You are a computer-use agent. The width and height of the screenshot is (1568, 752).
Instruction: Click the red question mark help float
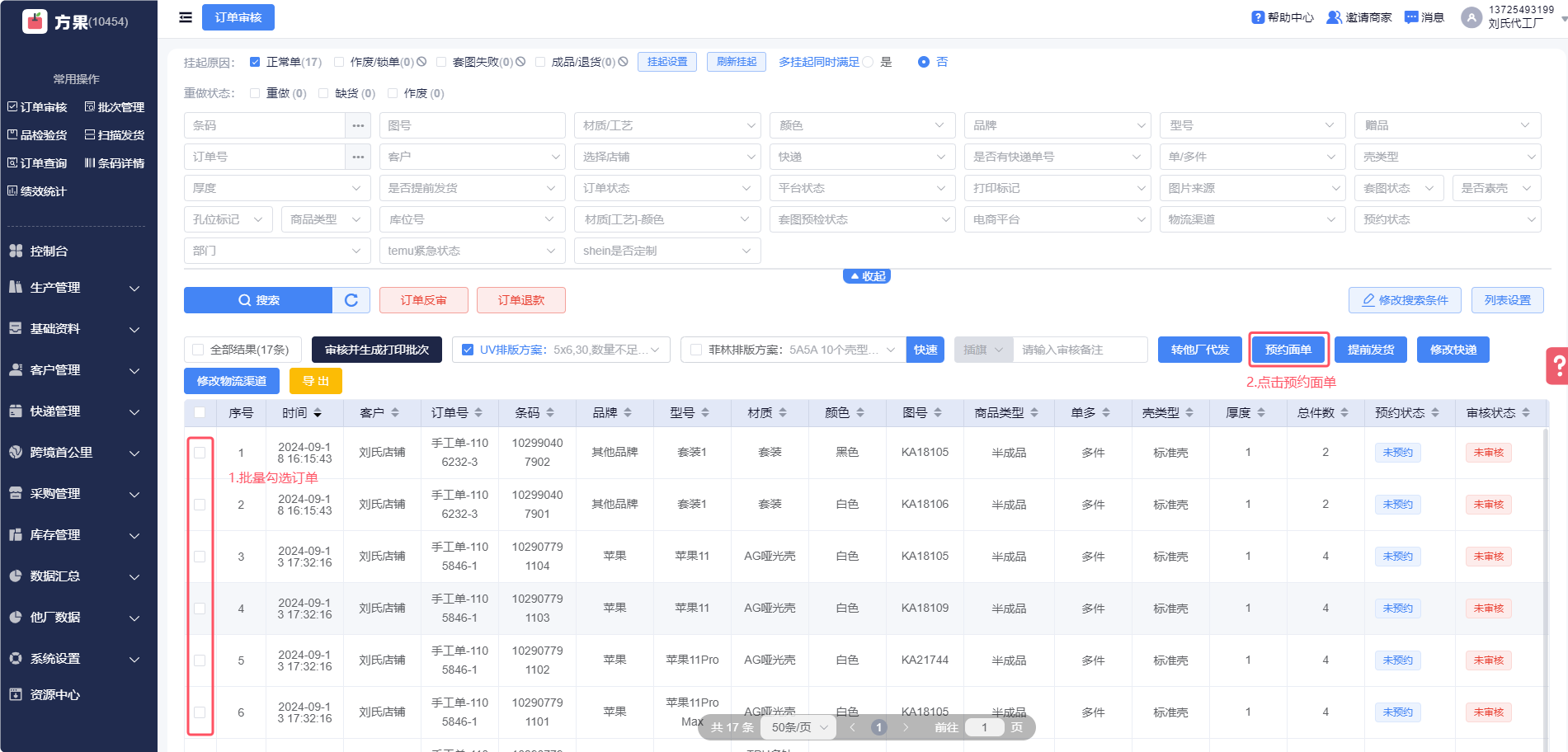pyautogui.click(x=1556, y=365)
